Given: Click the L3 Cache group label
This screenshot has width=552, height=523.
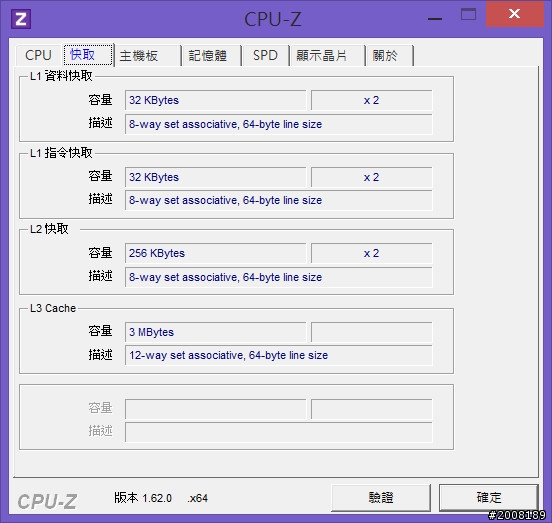Looking at the screenshot, I should click(53, 308).
